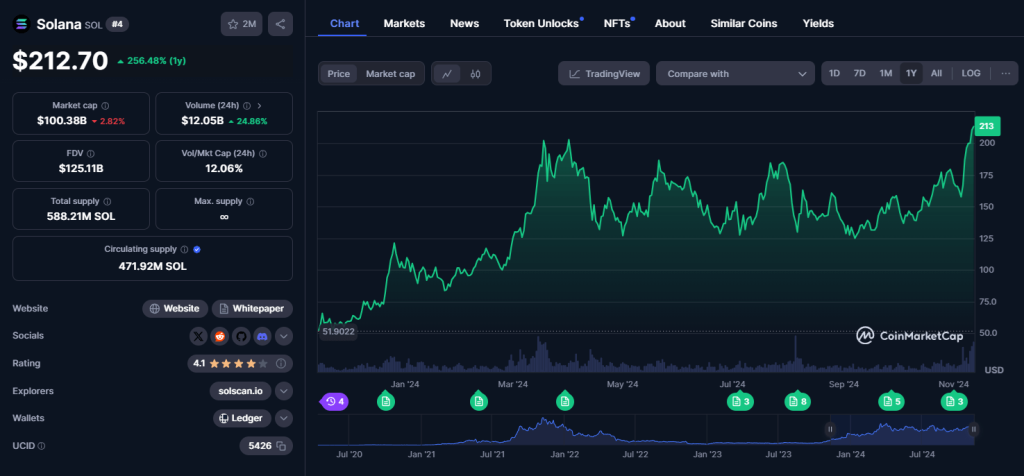Click the 213 current price label on chart

(x=986, y=126)
